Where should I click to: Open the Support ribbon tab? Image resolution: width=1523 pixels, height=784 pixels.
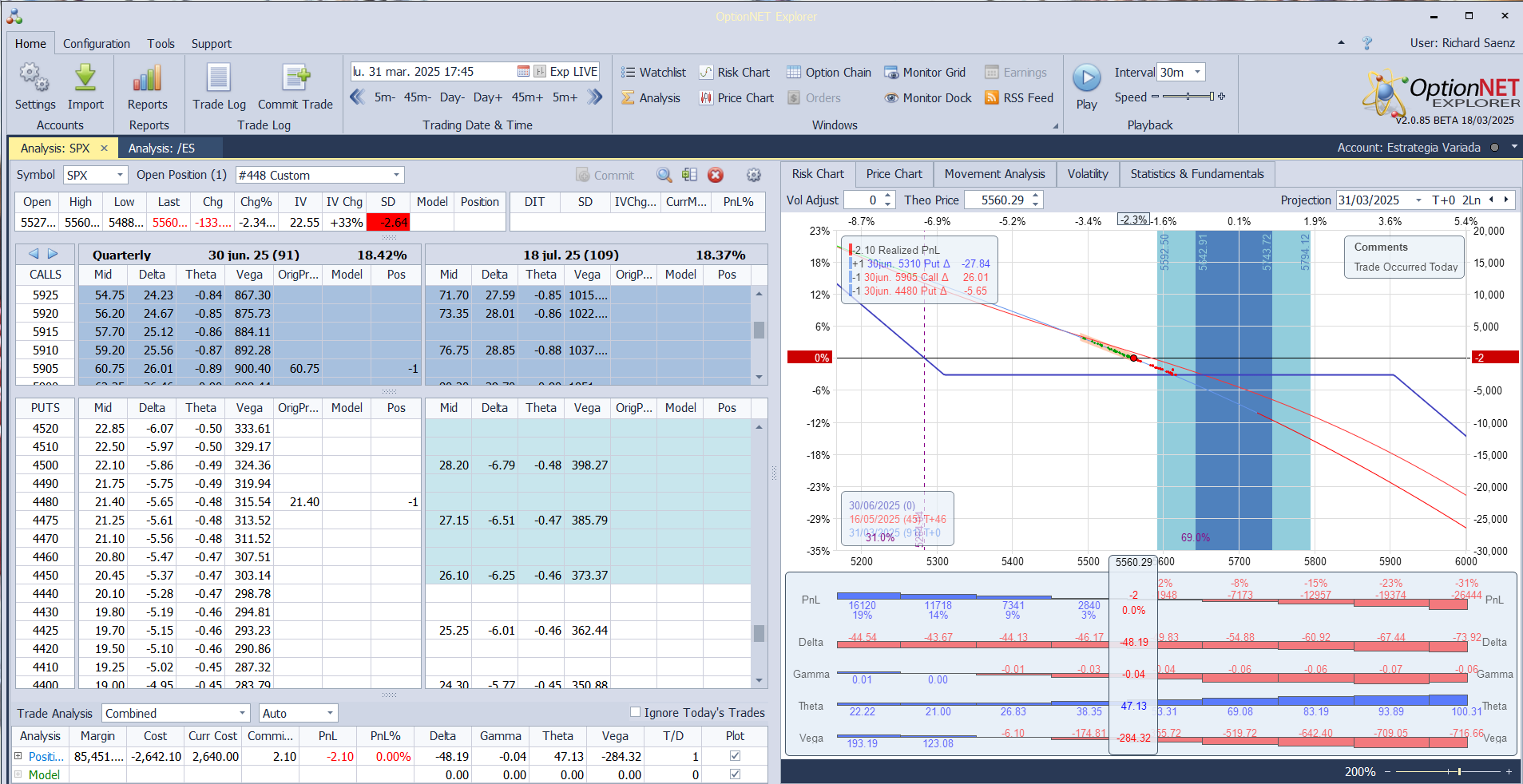[212, 43]
